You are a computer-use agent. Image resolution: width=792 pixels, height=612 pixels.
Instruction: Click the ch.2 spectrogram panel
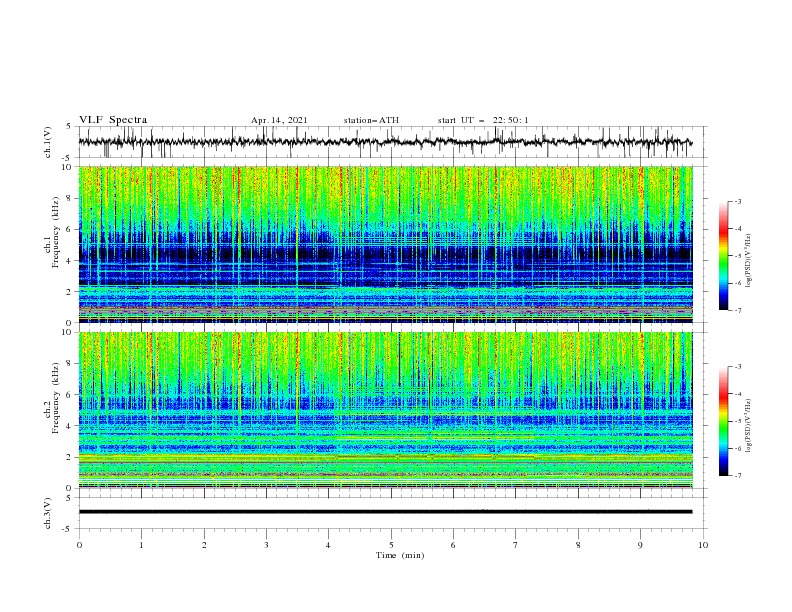[385, 410]
